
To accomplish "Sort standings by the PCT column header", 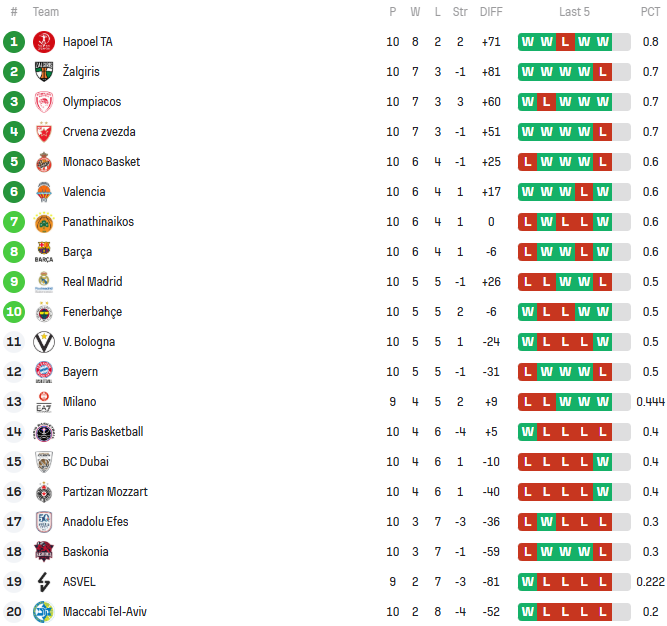I will point(650,12).
